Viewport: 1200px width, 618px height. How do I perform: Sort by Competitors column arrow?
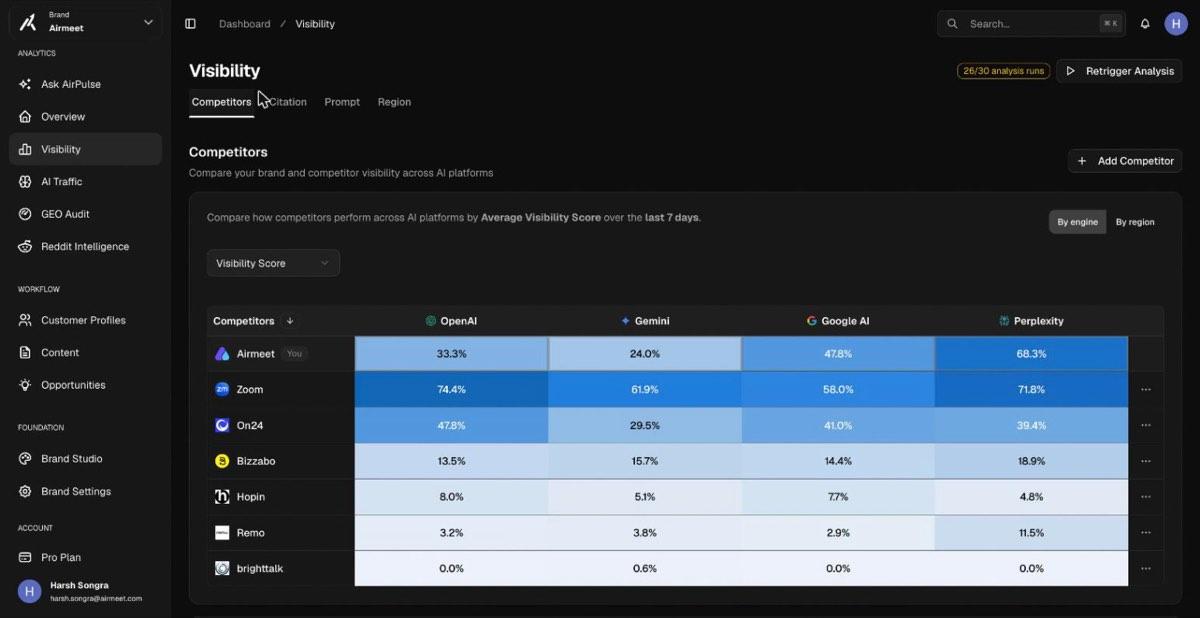click(x=290, y=321)
